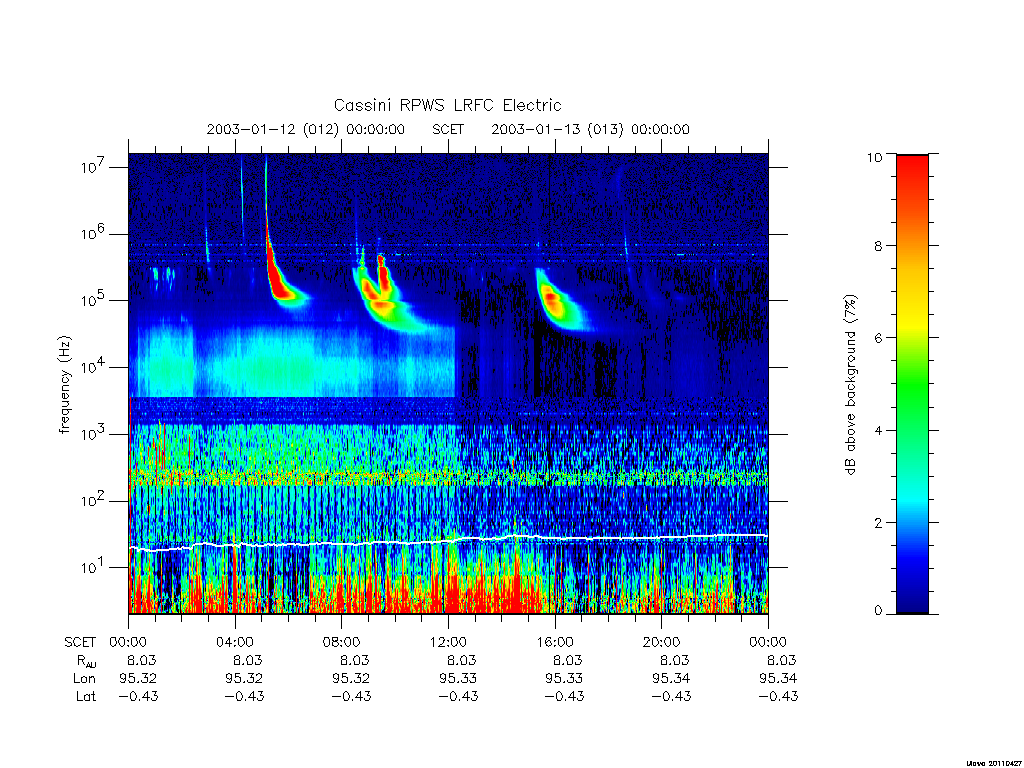Click the 10^7 frequency tick label

tap(94, 167)
